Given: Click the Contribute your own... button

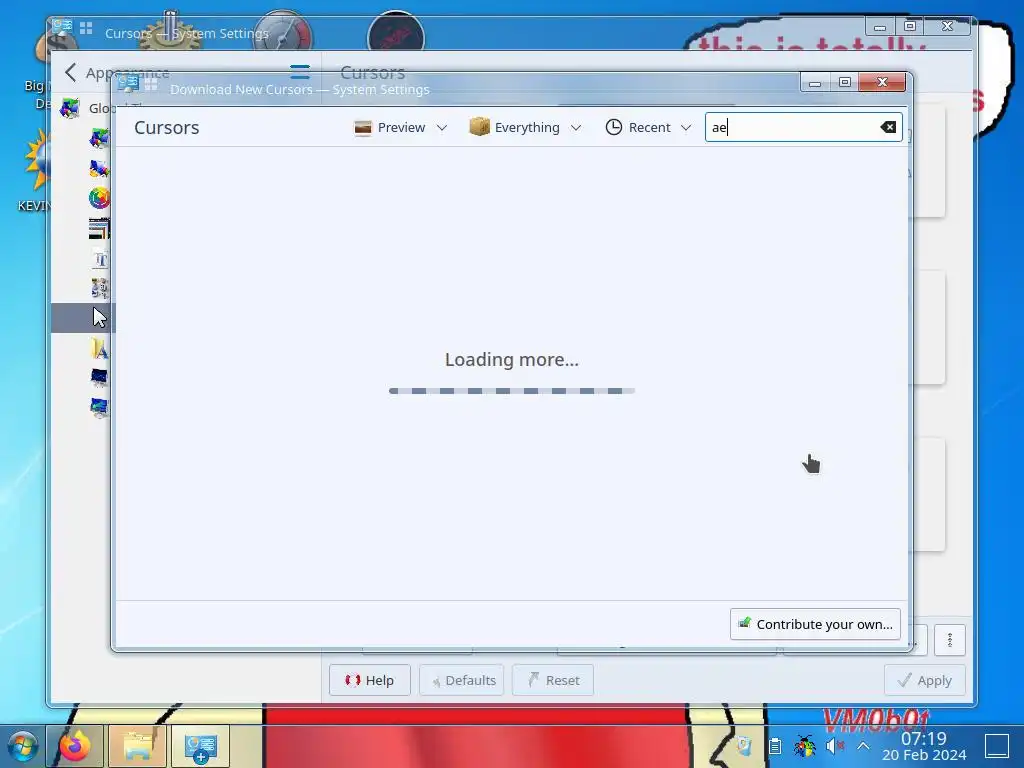Looking at the screenshot, I should (815, 624).
